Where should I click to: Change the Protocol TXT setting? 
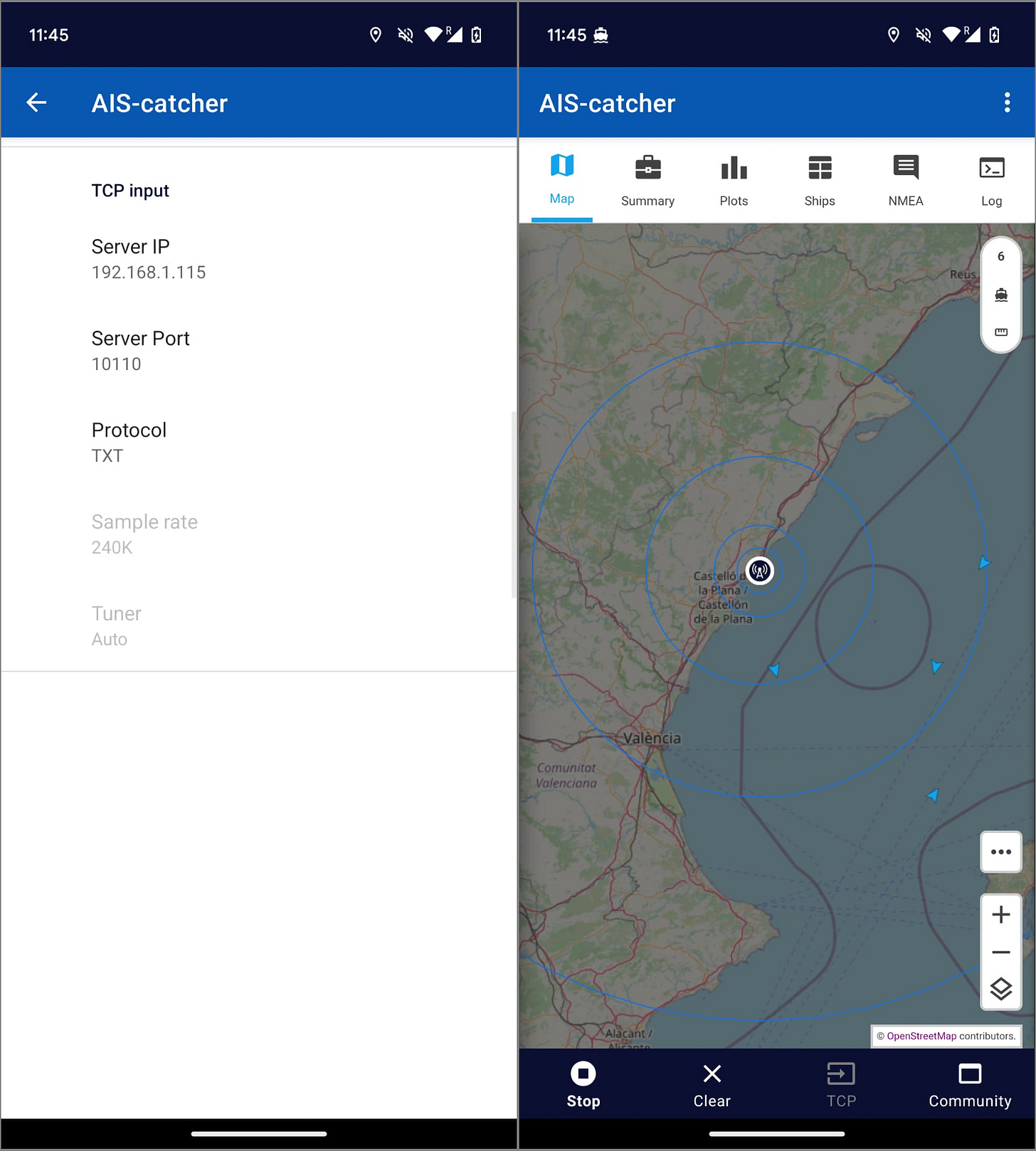[x=129, y=442]
